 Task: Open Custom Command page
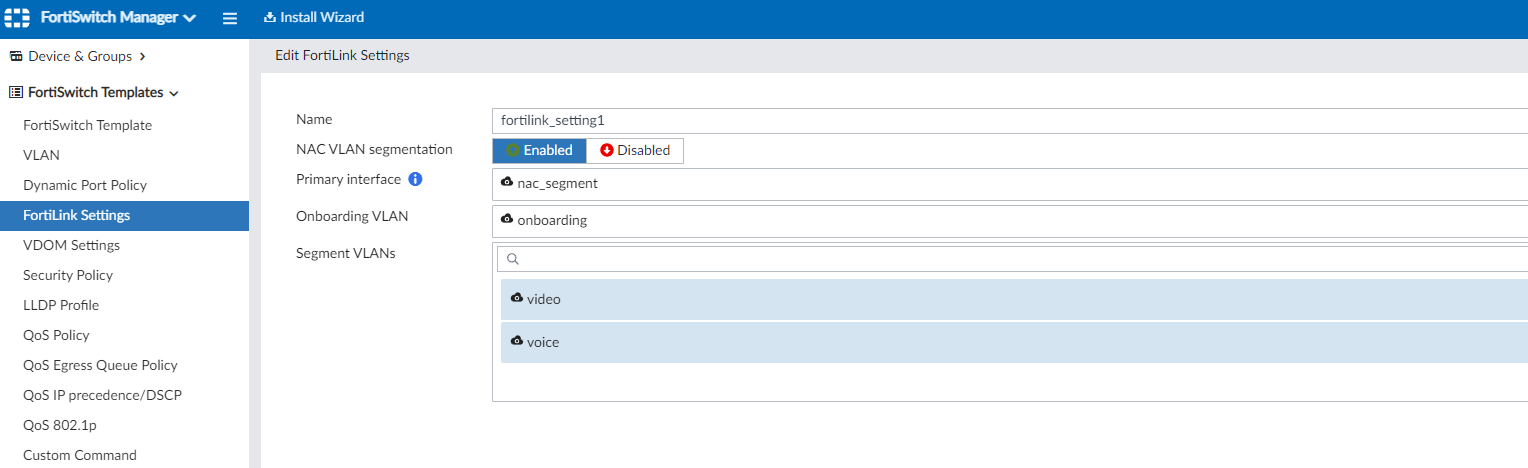pos(80,455)
